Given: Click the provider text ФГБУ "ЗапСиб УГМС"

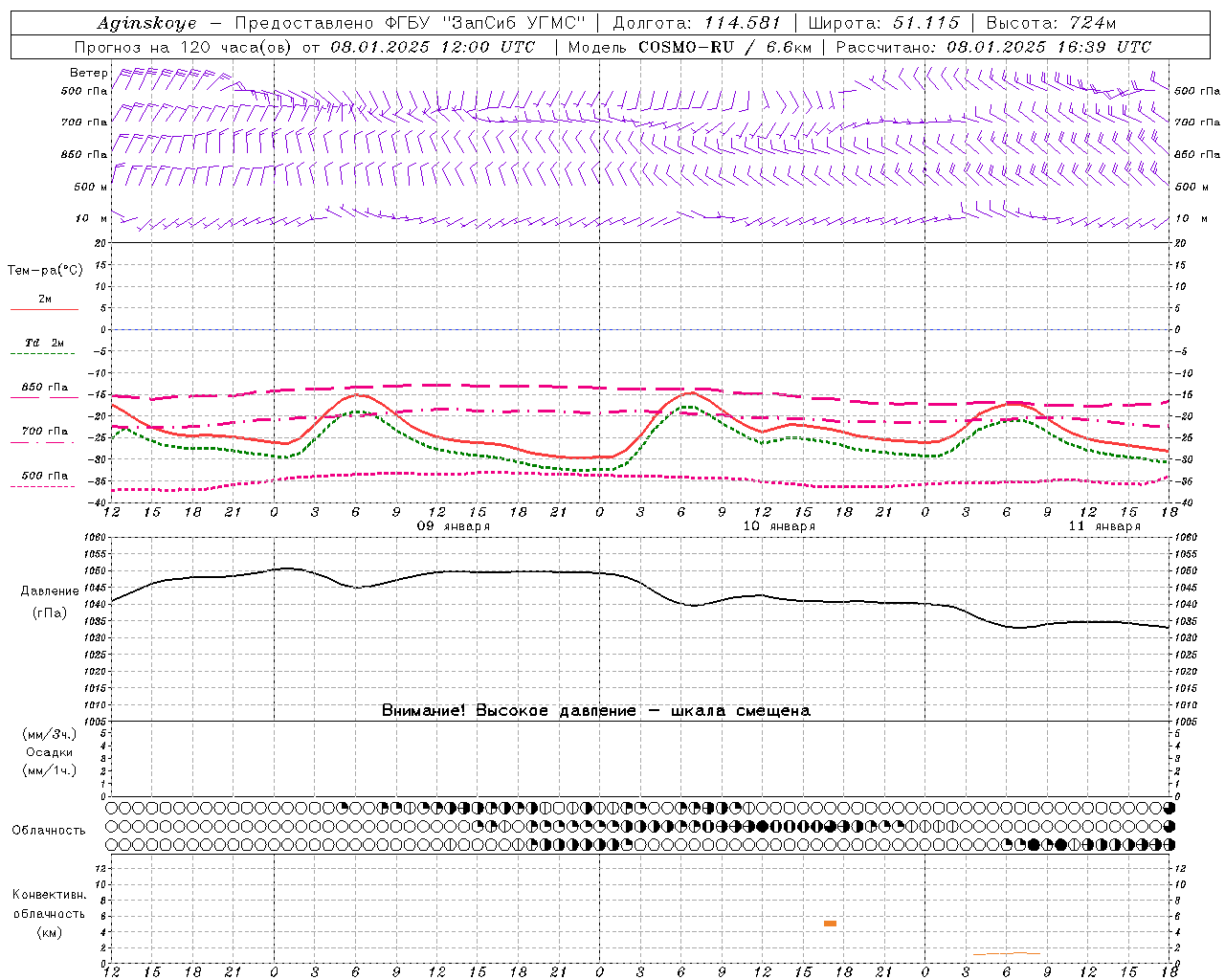Looking at the screenshot, I should coord(483,23).
